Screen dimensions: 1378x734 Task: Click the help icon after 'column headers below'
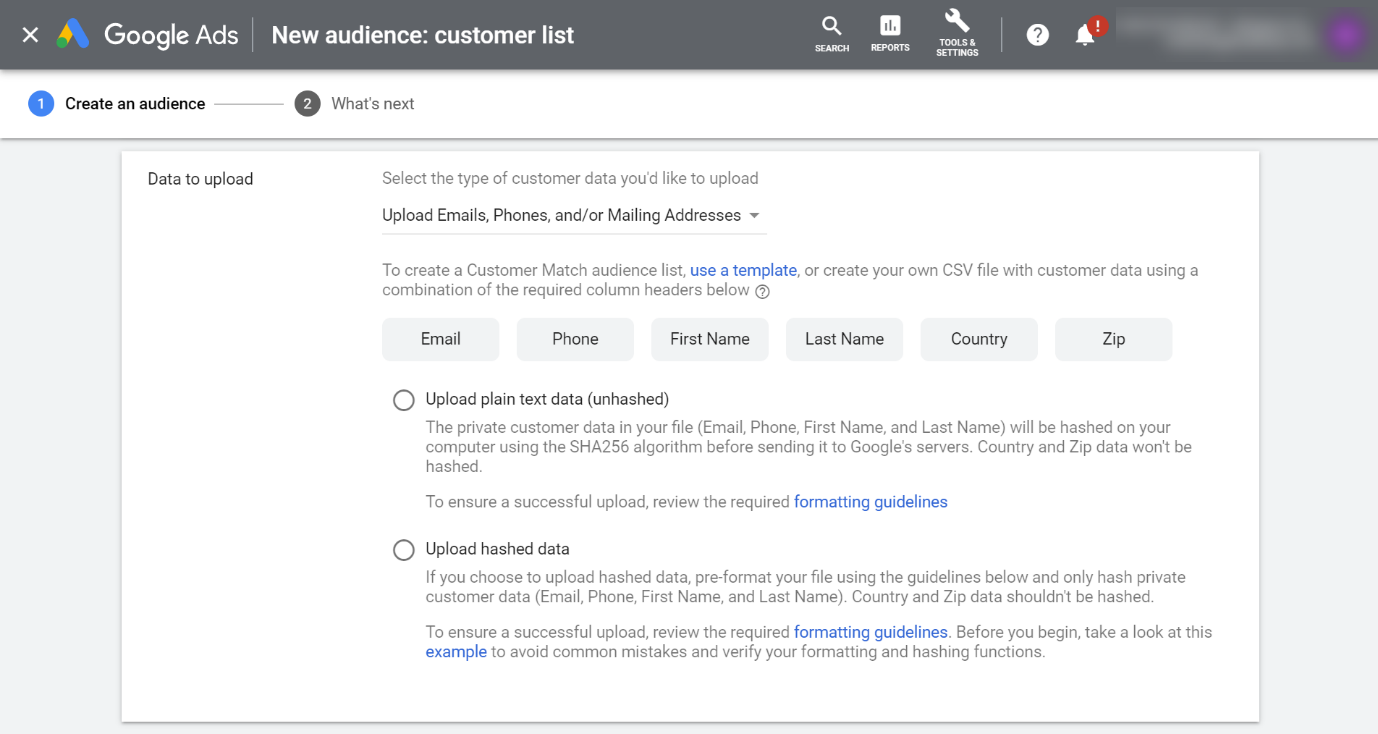click(x=762, y=291)
